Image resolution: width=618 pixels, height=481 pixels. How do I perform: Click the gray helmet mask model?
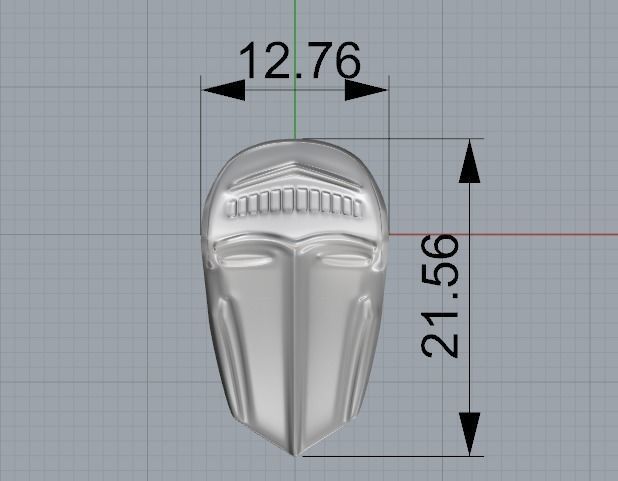pyautogui.click(x=295, y=298)
